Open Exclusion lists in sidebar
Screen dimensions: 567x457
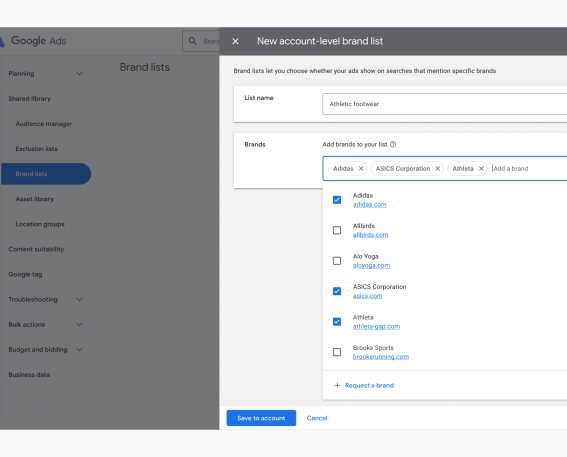pyautogui.click(x=37, y=149)
